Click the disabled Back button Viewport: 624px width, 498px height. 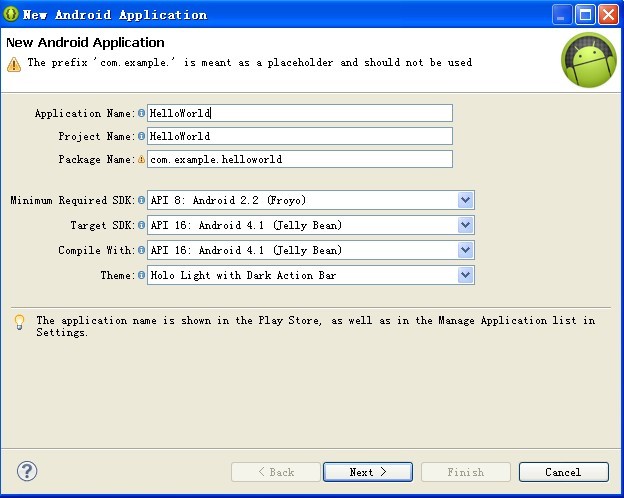(276, 472)
